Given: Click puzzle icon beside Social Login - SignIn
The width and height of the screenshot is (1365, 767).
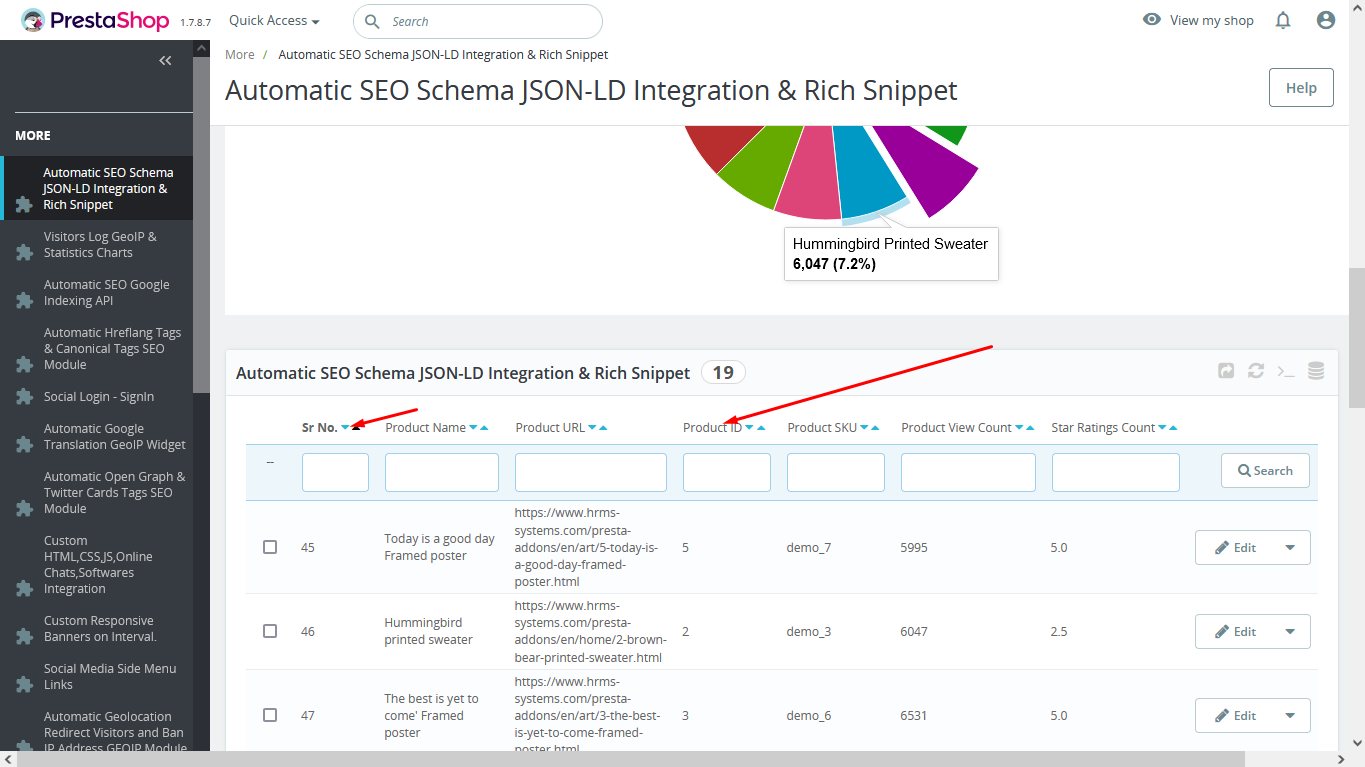Looking at the screenshot, I should 24,396.
